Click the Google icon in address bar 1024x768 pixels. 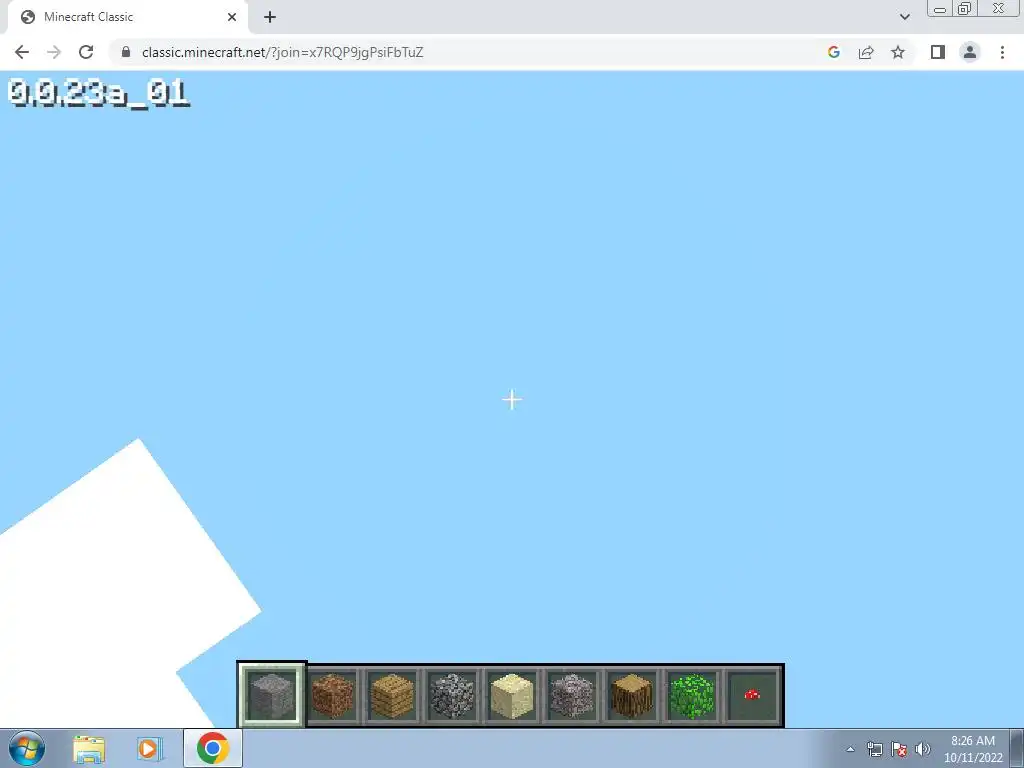[833, 52]
